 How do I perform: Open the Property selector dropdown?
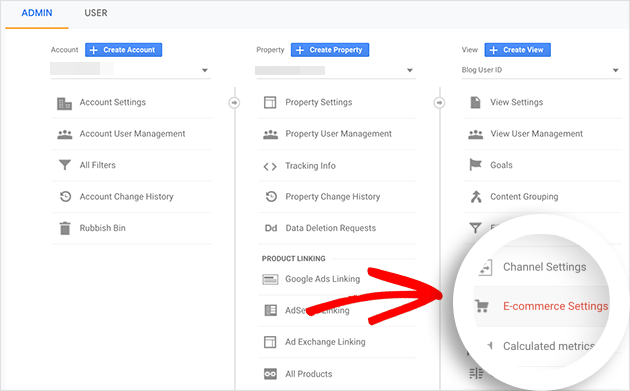coord(336,70)
